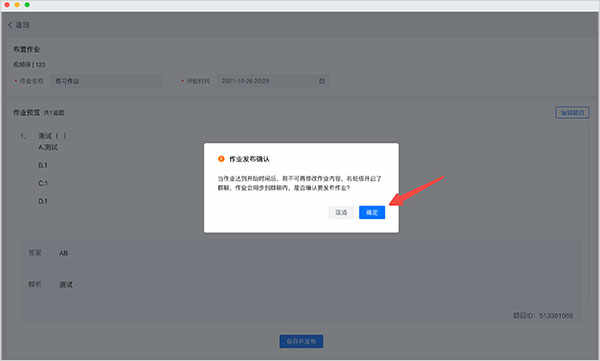Select option C.1 in question 1
Screen dimensions: 600x361
pos(43,183)
